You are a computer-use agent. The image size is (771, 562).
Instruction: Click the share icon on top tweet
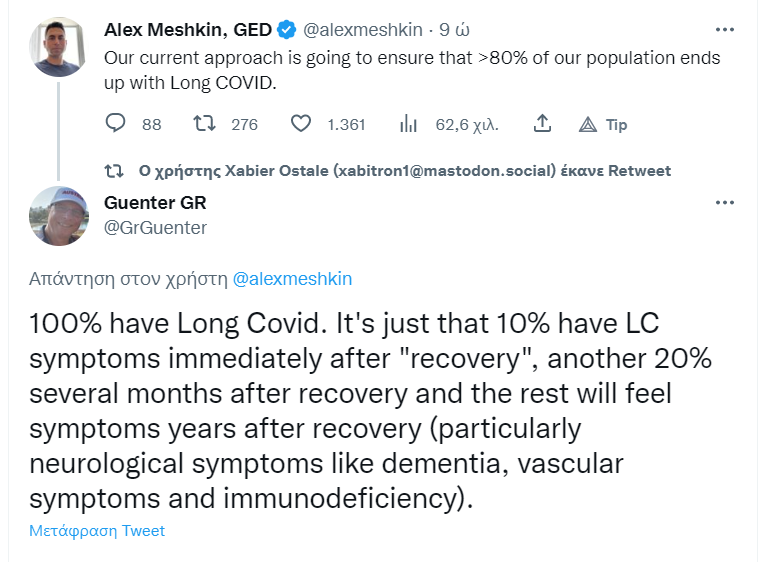[x=542, y=124]
